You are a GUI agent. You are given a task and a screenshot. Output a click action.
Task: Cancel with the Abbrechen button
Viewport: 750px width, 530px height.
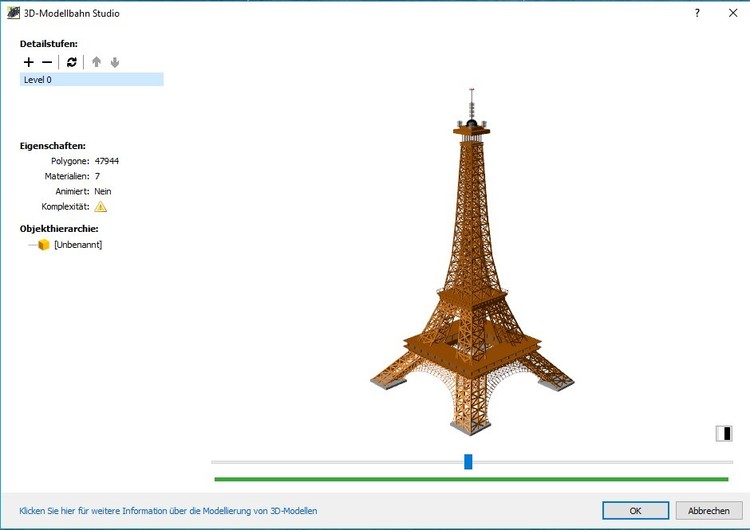[709, 510]
